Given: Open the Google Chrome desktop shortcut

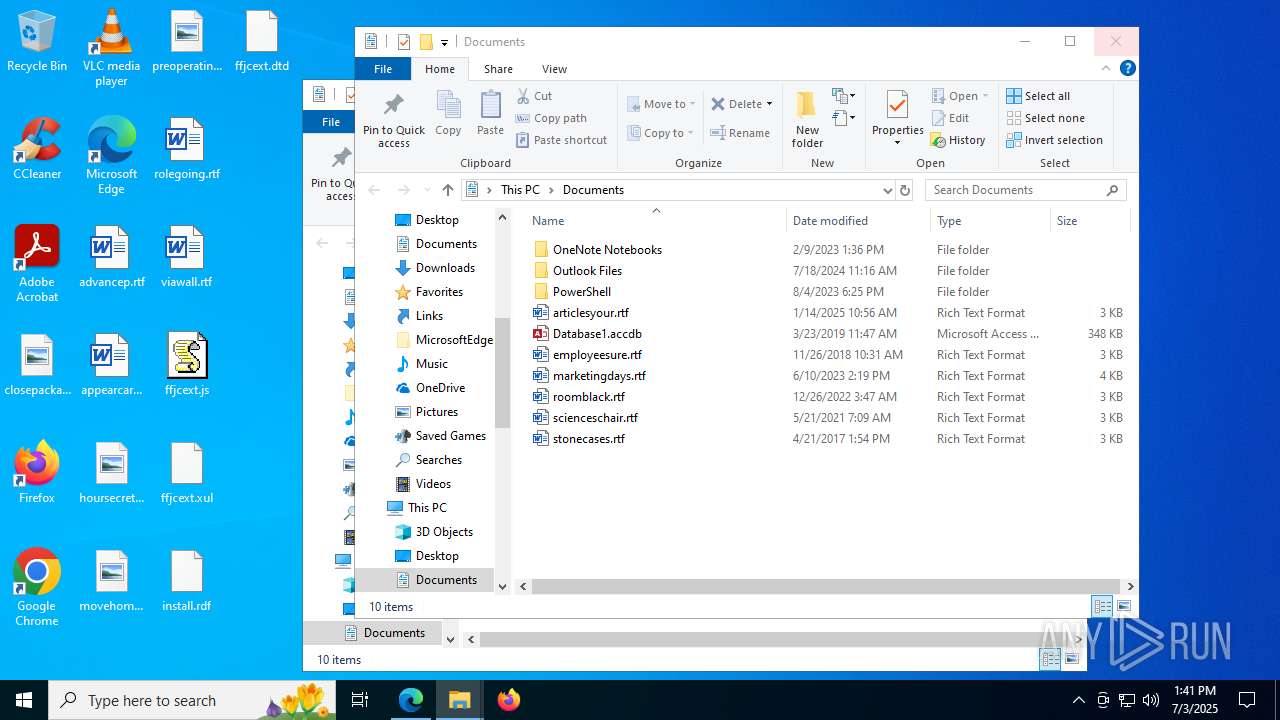Looking at the screenshot, I should click(37, 588).
